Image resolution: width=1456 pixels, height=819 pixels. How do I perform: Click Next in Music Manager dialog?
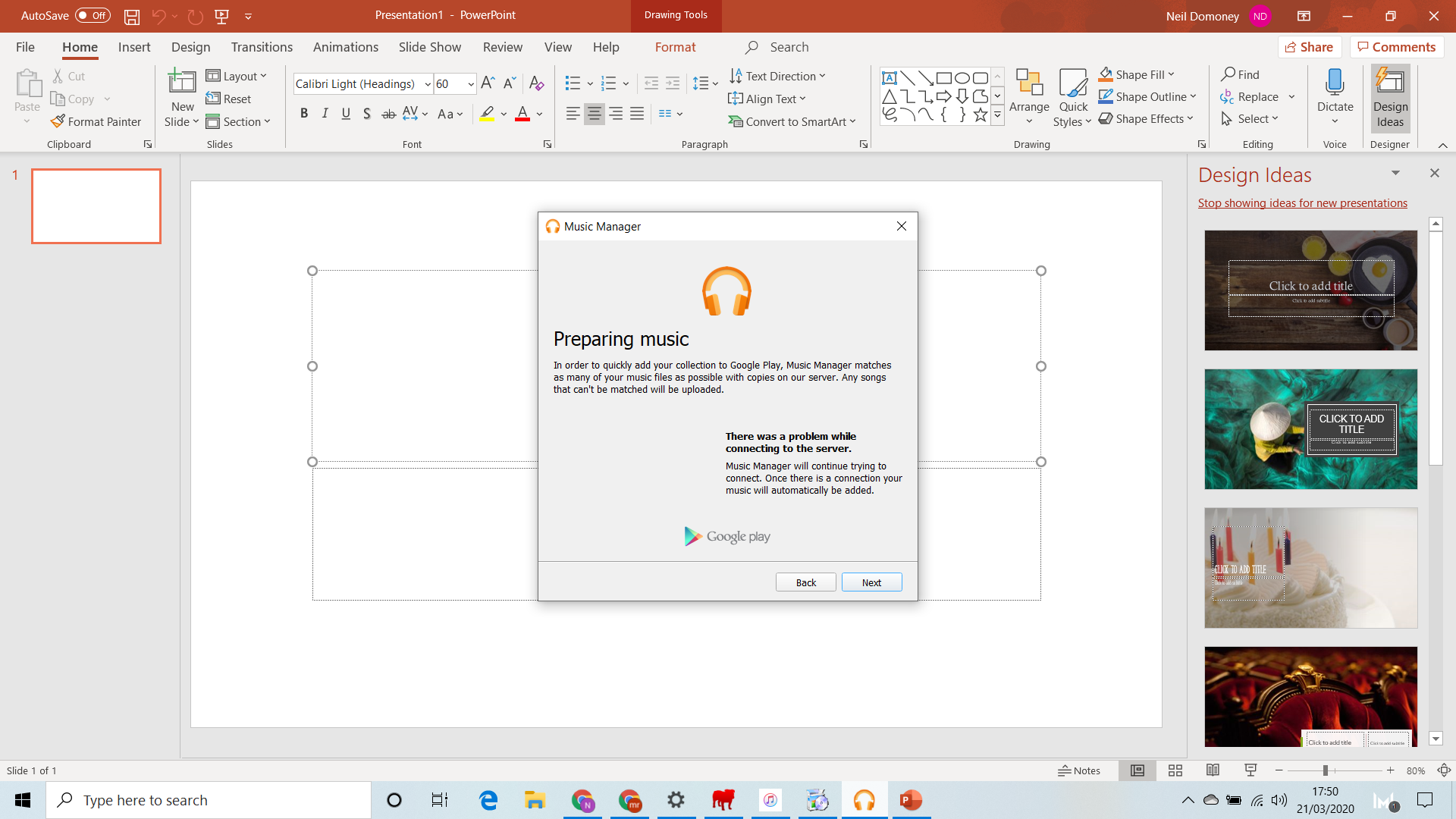(871, 582)
